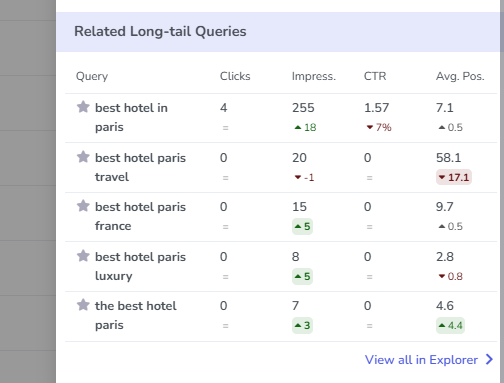
Task: Click red 17.1 position drop badge
Action: tap(454, 177)
